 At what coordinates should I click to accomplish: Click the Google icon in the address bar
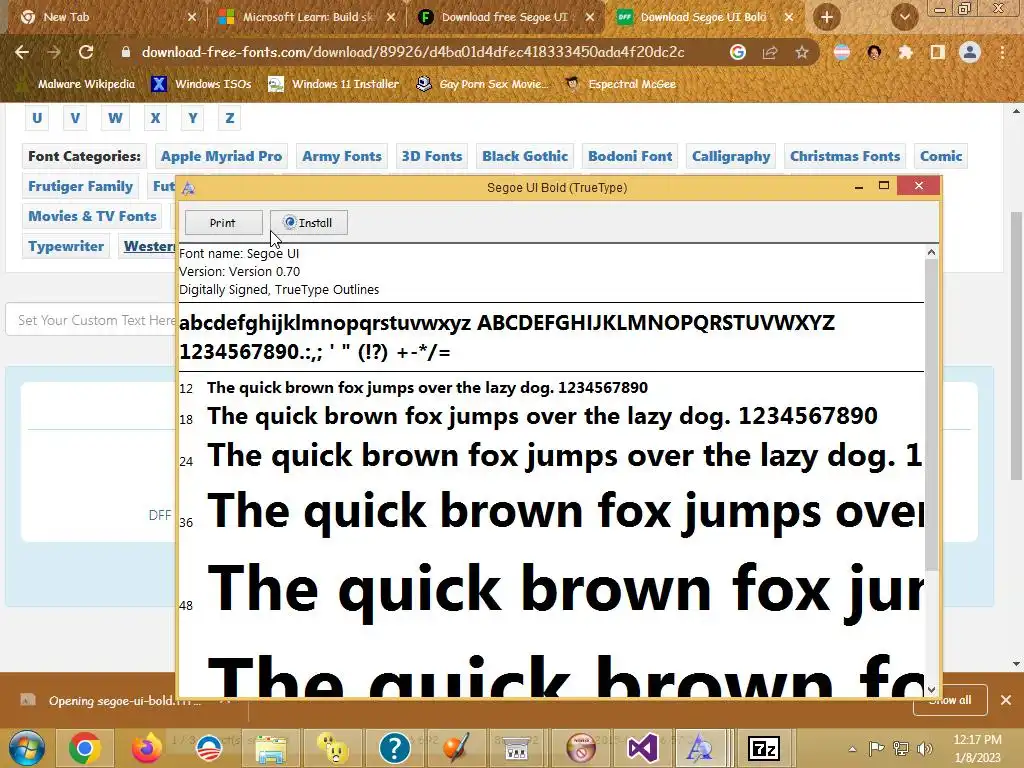click(x=738, y=52)
